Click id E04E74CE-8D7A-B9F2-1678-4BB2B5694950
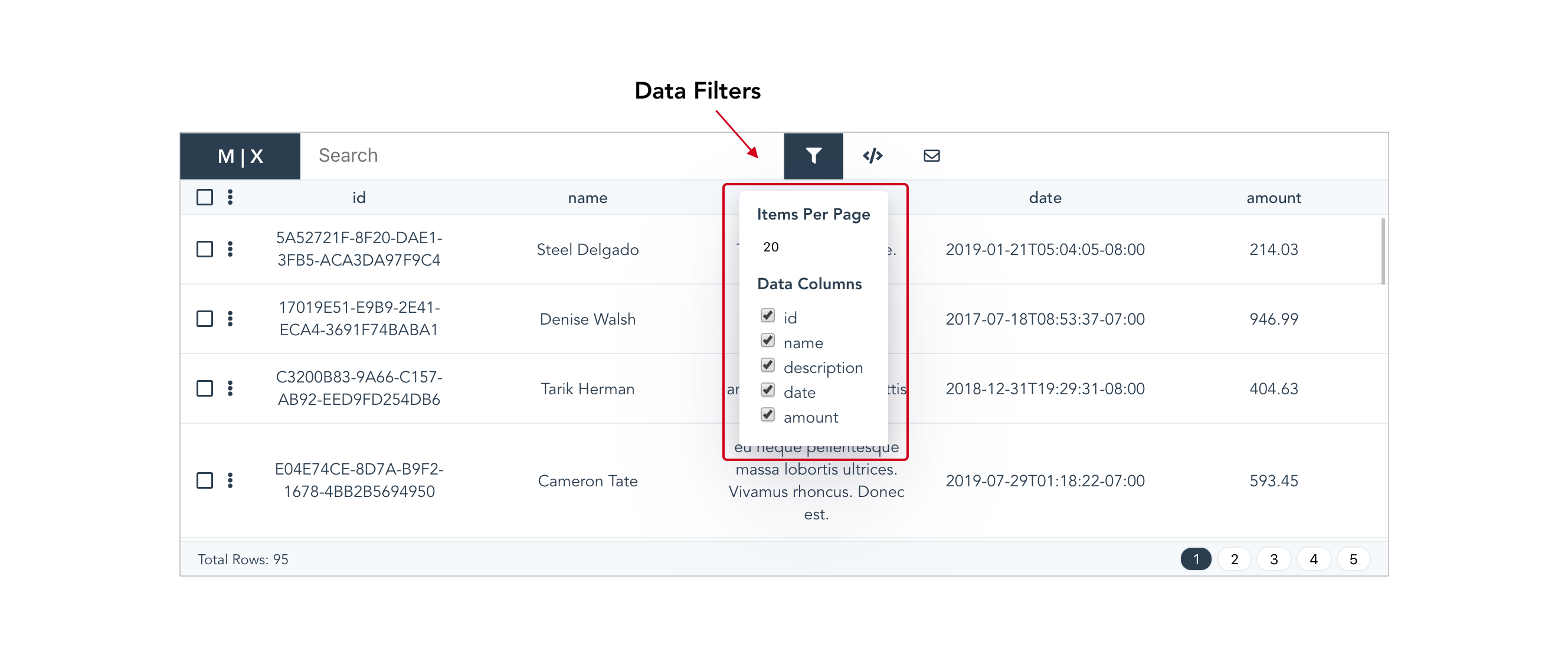The height and width of the screenshot is (651, 1568). 359,480
